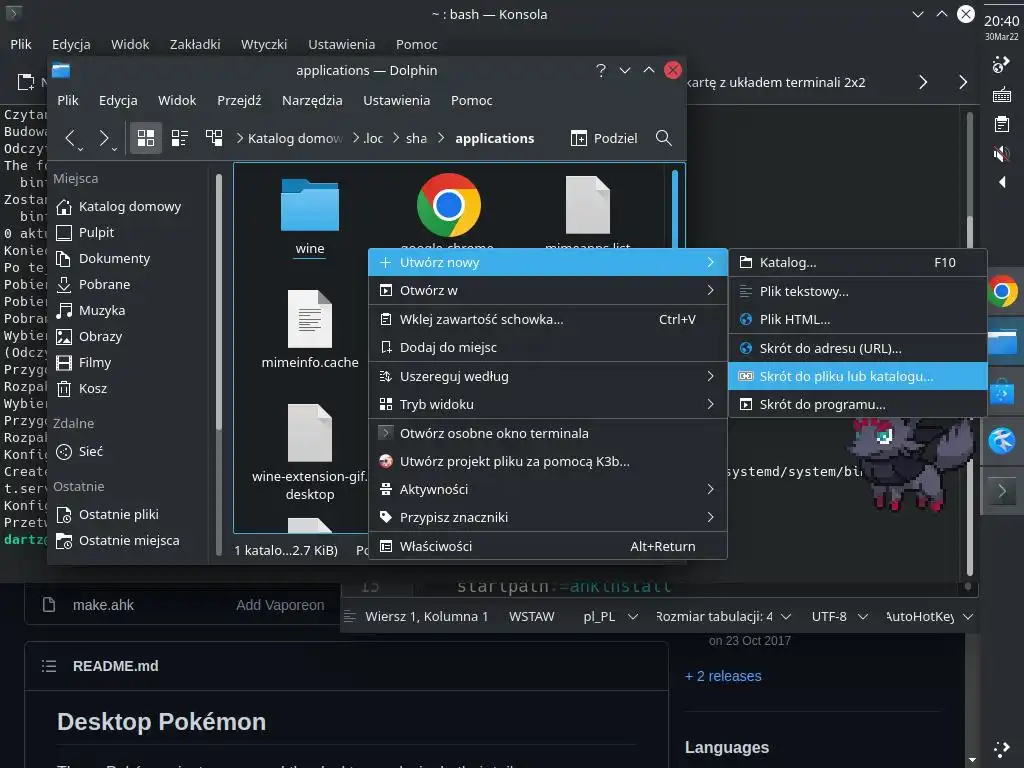Open AutoHotKey syntax mode dropdown
The image size is (1024, 768).
click(x=929, y=616)
